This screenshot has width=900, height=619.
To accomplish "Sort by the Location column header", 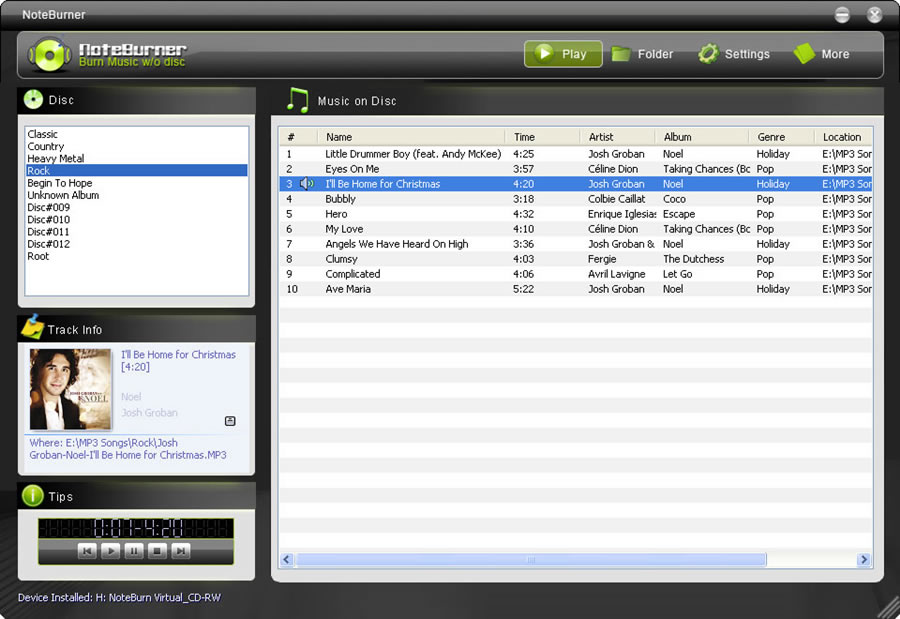I will pyautogui.click(x=844, y=137).
